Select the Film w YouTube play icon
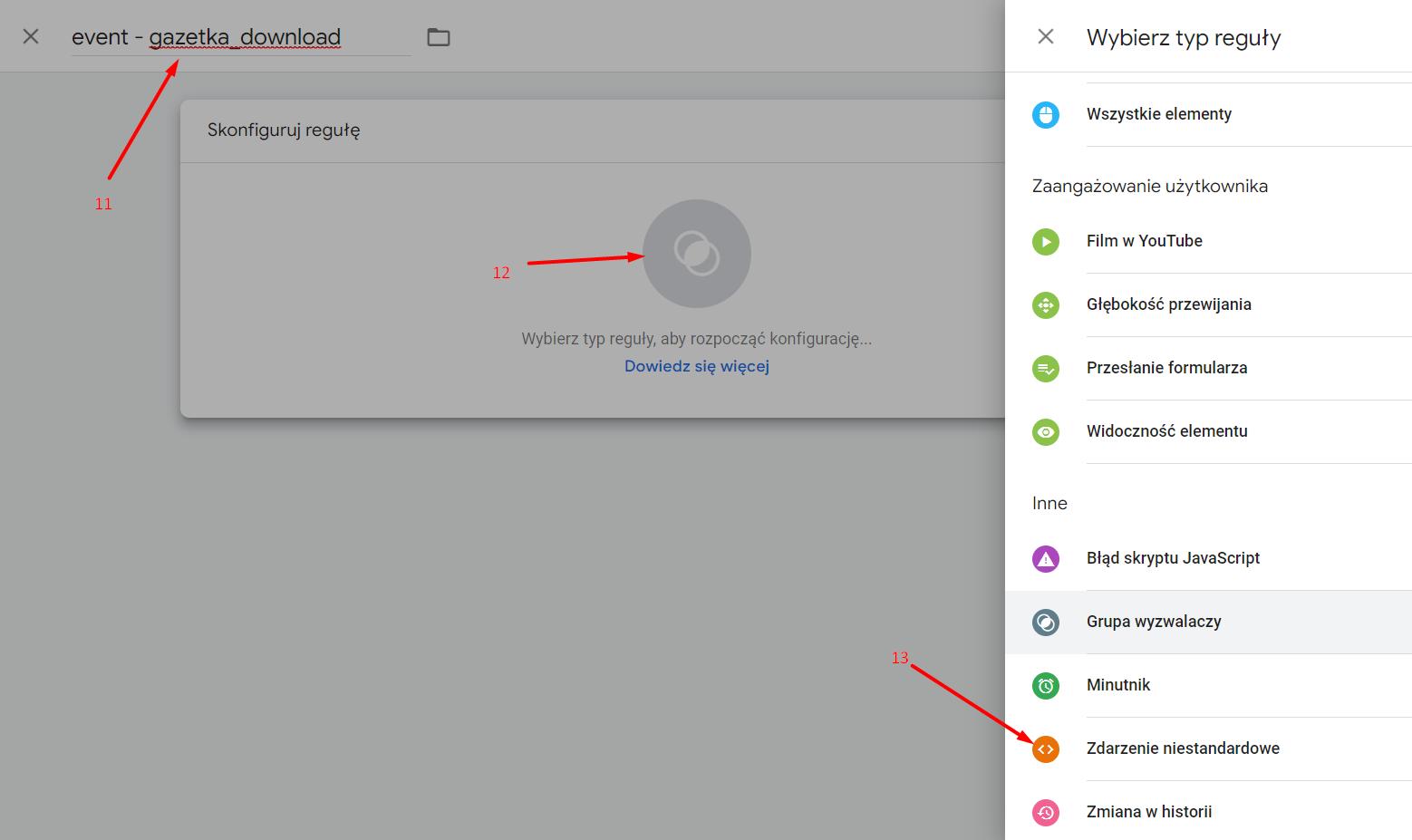Screen dimensions: 1412x840 pyautogui.click(x=1046, y=241)
